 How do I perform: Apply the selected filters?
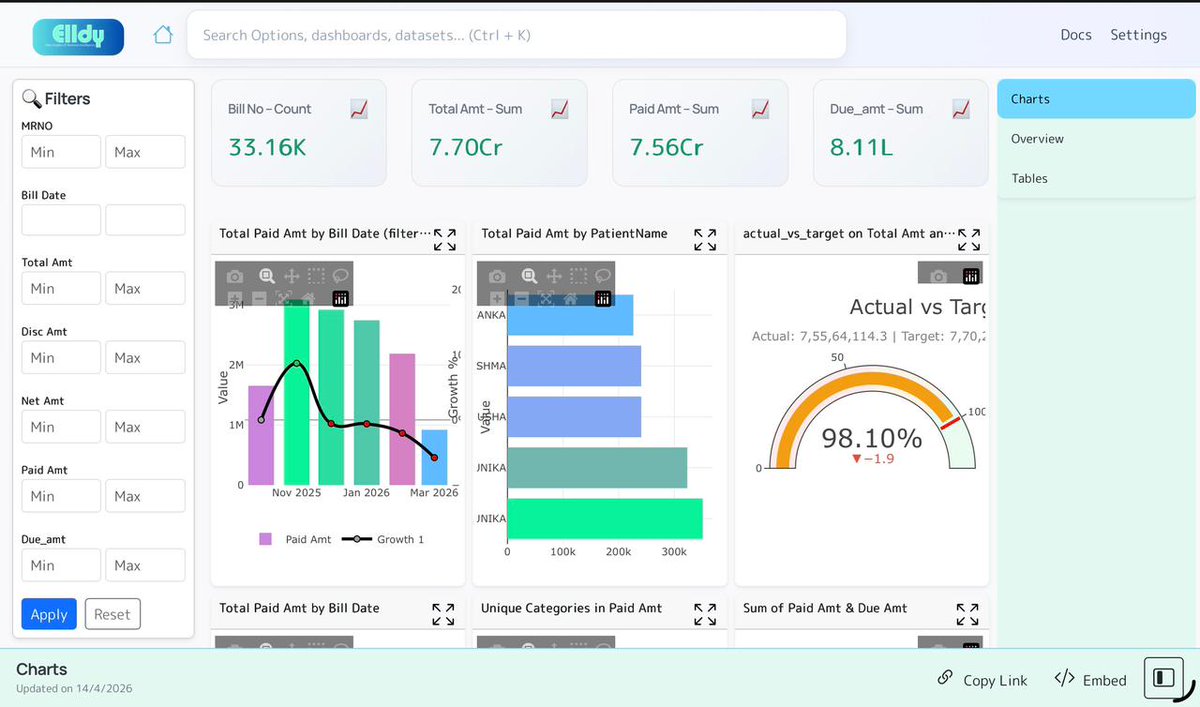pyautogui.click(x=49, y=614)
